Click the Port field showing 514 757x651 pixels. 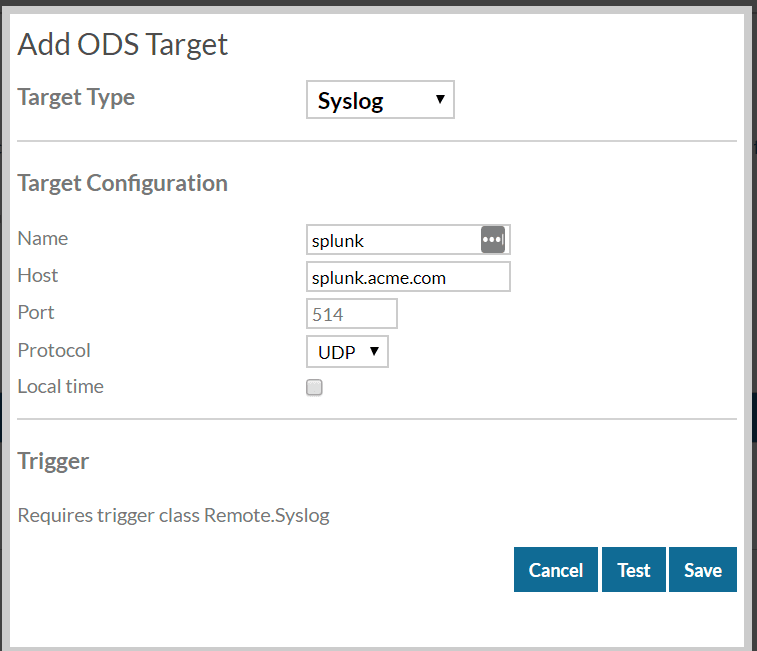pos(352,313)
